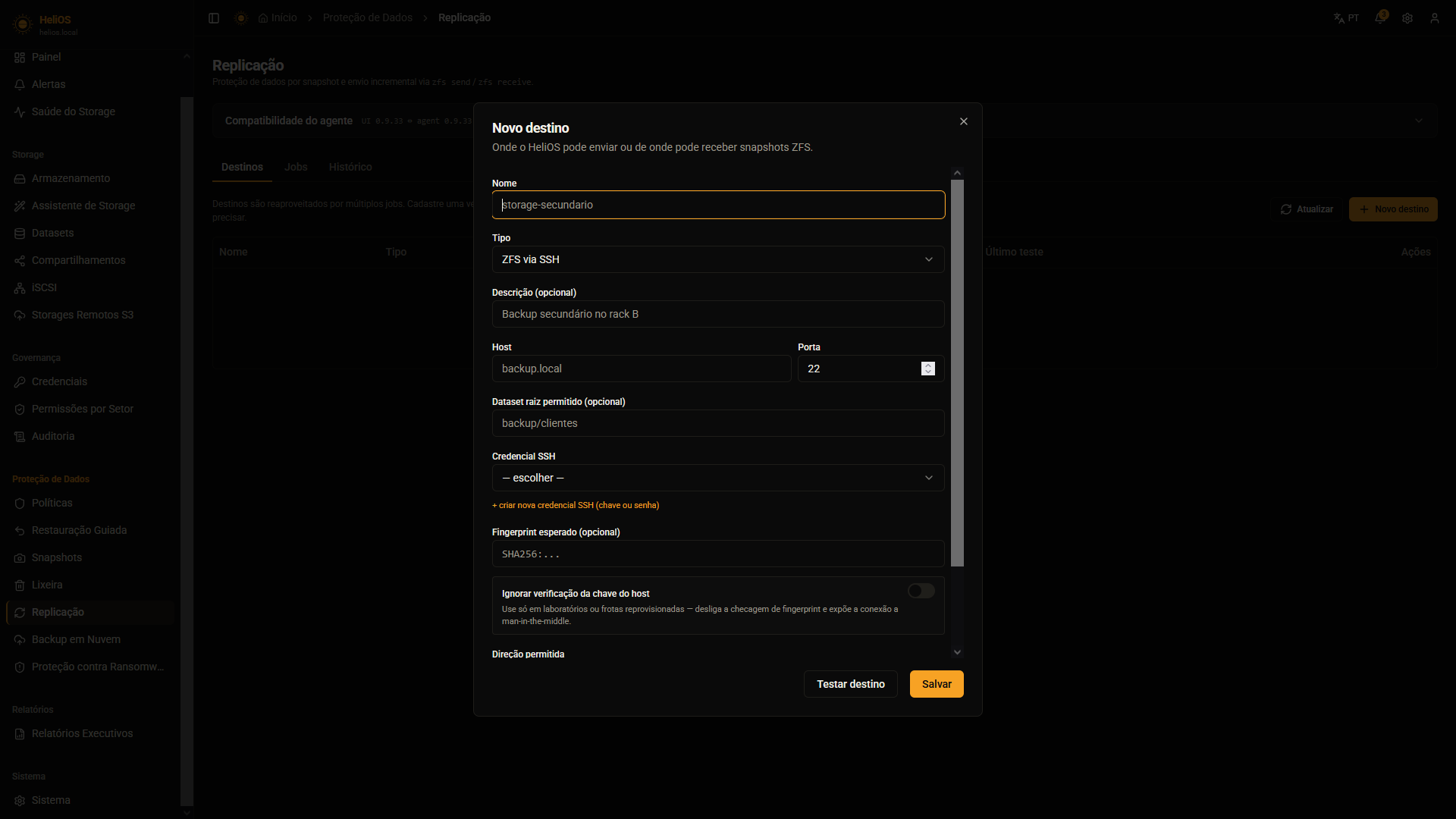Click criar nova credencial SSH link

pyautogui.click(x=576, y=505)
